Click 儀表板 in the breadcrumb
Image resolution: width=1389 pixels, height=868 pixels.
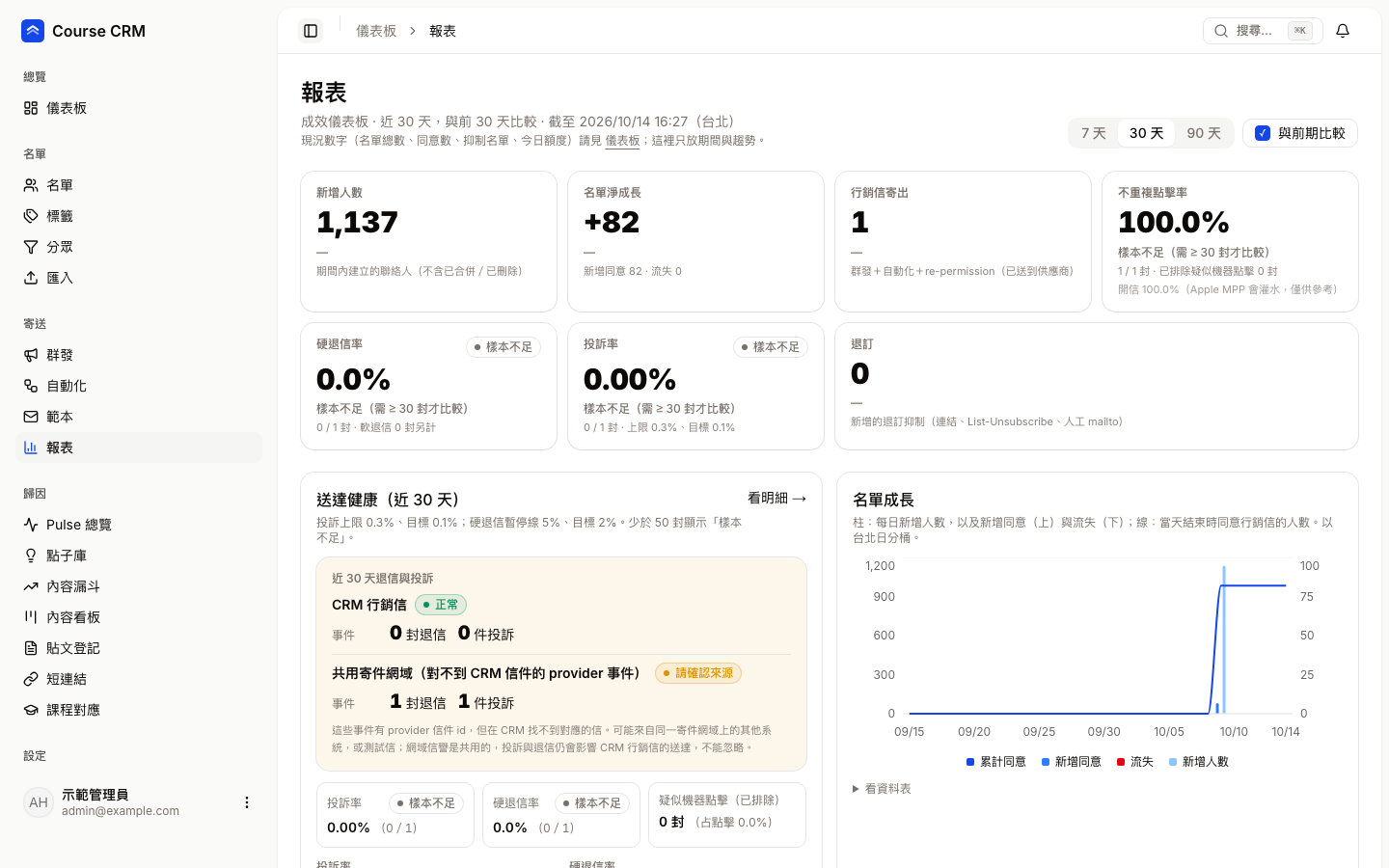coord(376,31)
